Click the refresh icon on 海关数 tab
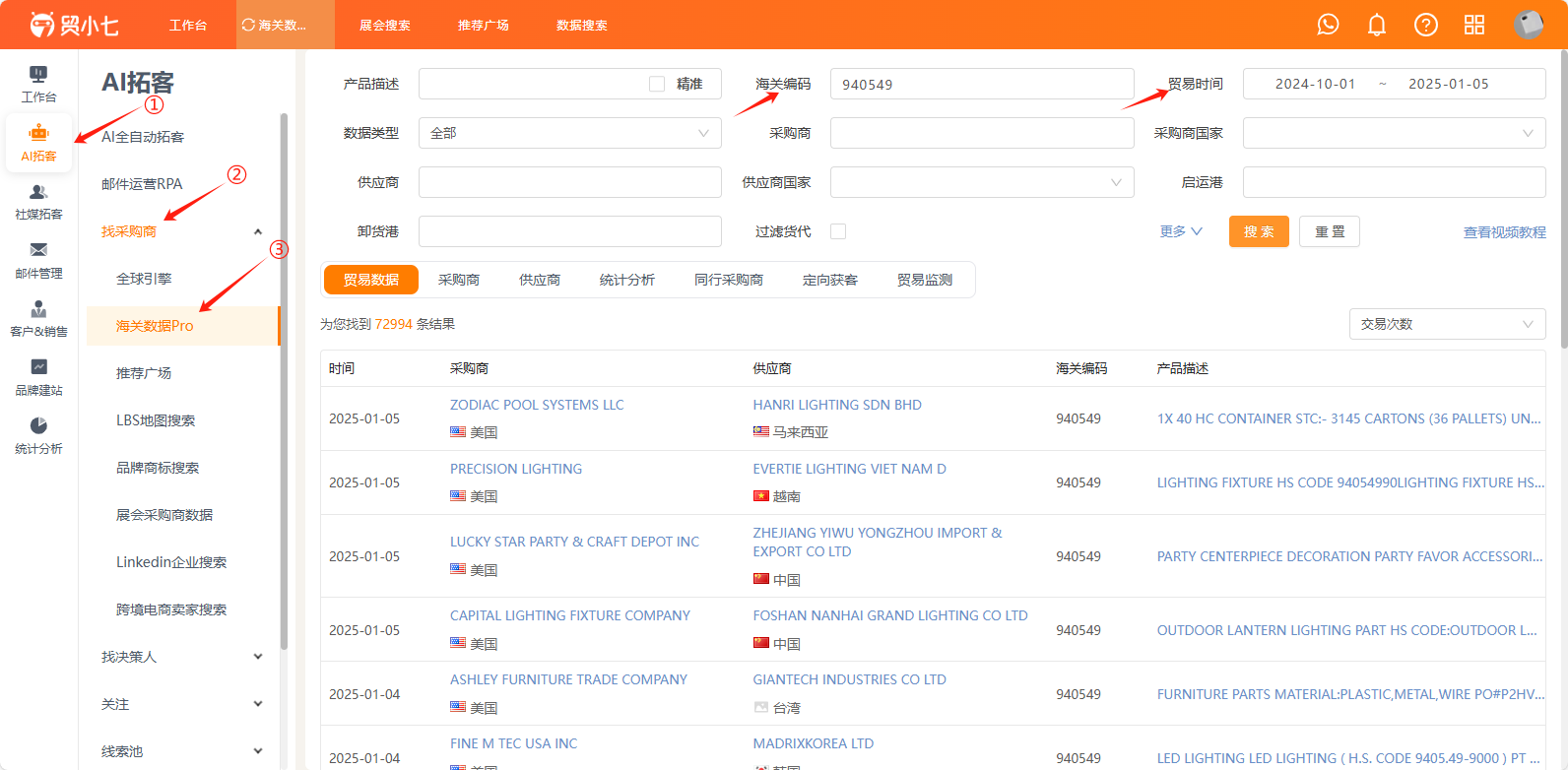The image size is (1568, 770). [x=248, y=25]
